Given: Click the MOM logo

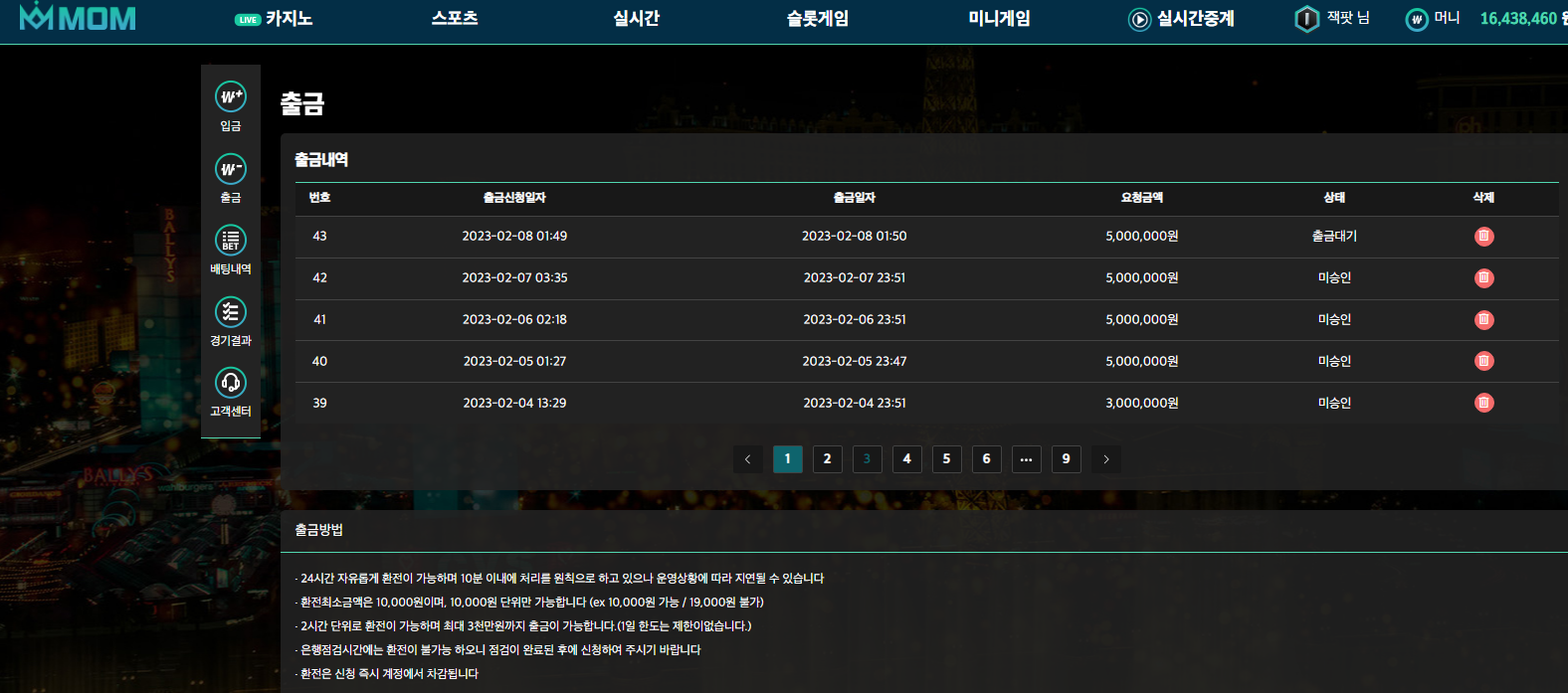Looking at the screenshot, I should [x=78, y=18].
